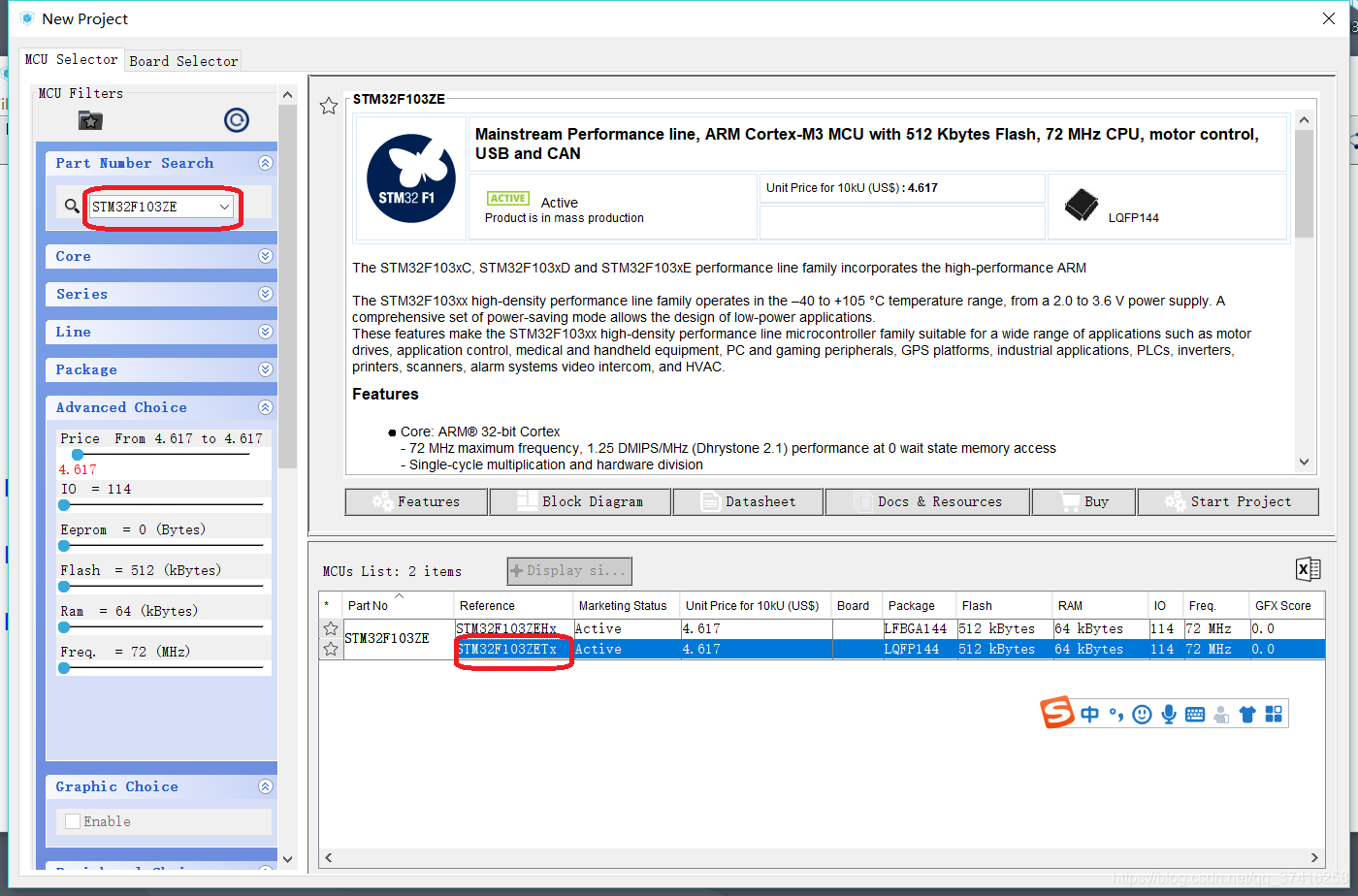Image resolution: width=1358 pixels, height=896 pixels.
Task: Close the New Project dialog
Action: [1329, 18]
